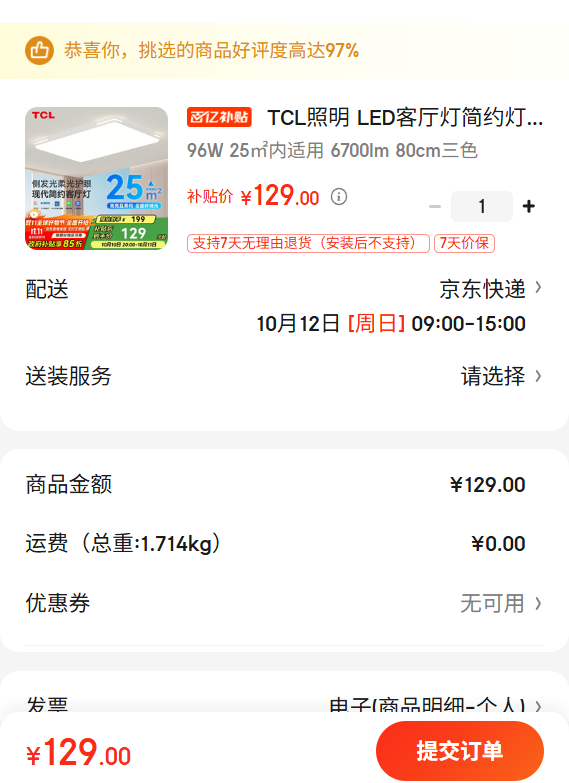
Task: Submit order with 提交订单 button
Action: click(x=460, y=751)
